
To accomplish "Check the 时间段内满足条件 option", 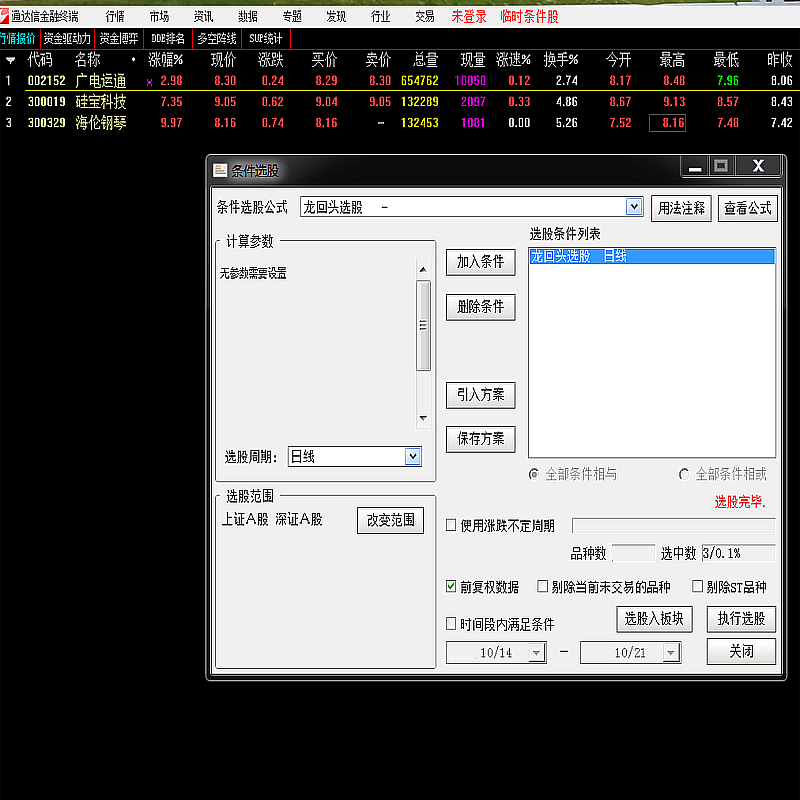I will (x=451, y=624).
